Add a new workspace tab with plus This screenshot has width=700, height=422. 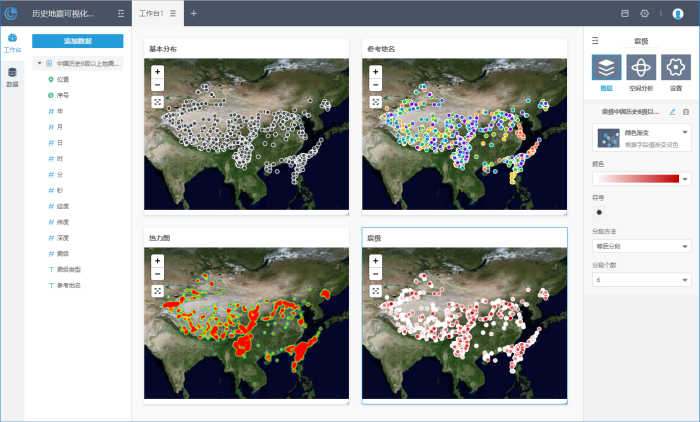(x=194, y=14)
